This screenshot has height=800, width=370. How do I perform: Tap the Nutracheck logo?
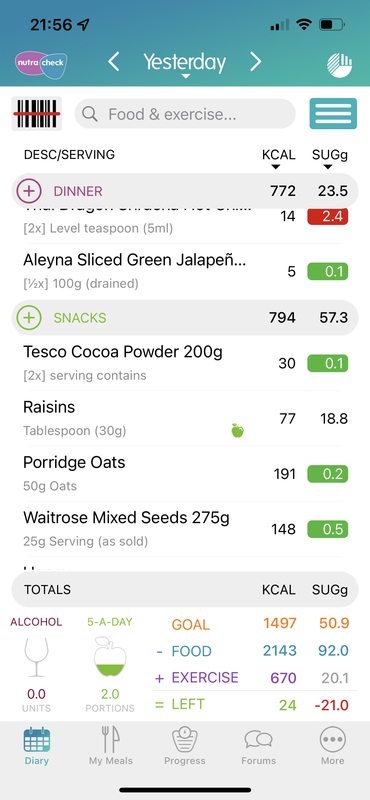41,65
